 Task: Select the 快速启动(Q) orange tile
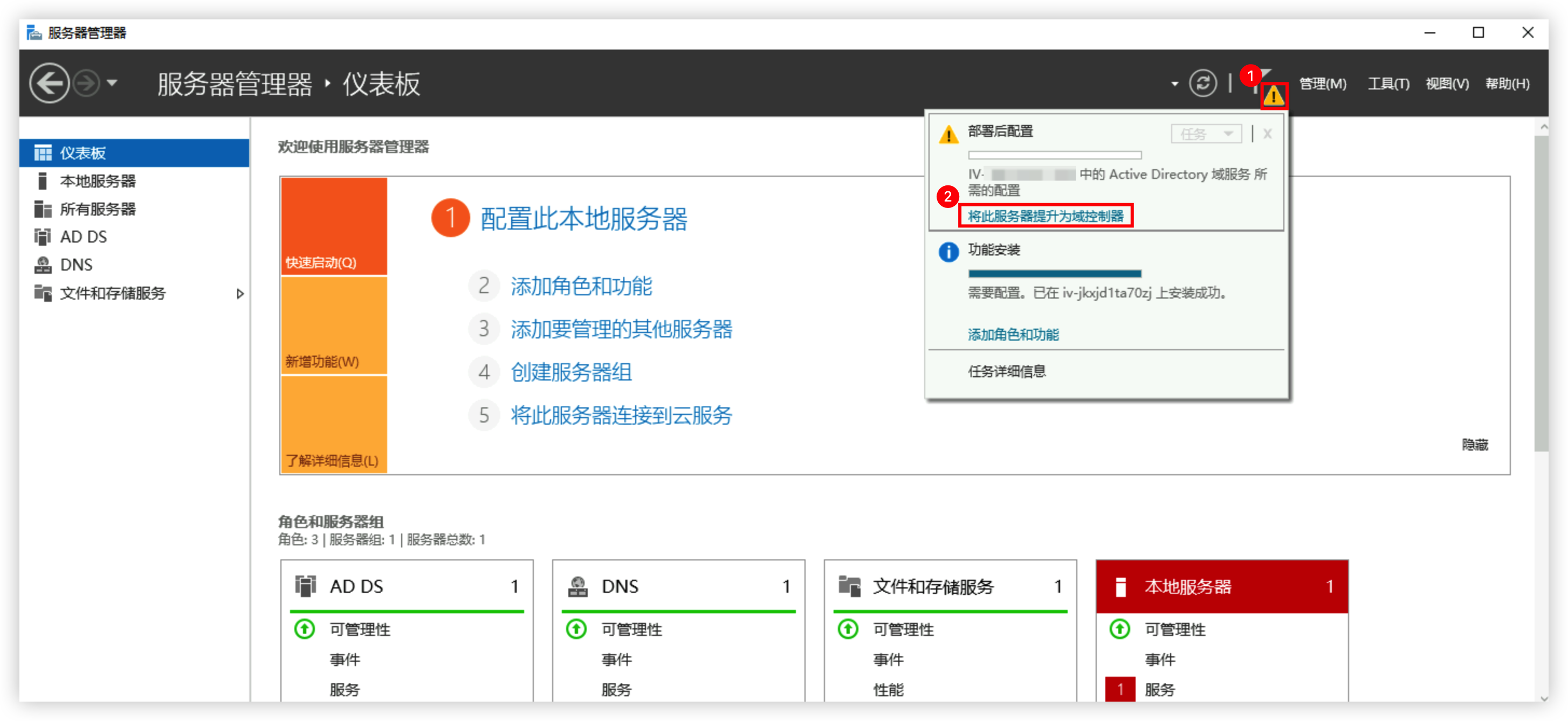point(334,226)
